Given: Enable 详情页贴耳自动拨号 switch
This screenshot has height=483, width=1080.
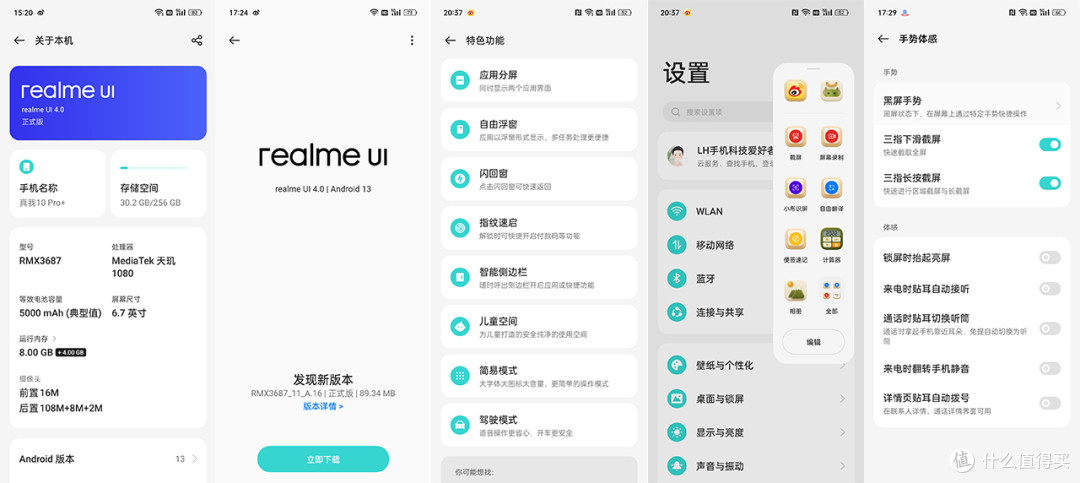Looking at the screenshot, I should point(1050,403).
